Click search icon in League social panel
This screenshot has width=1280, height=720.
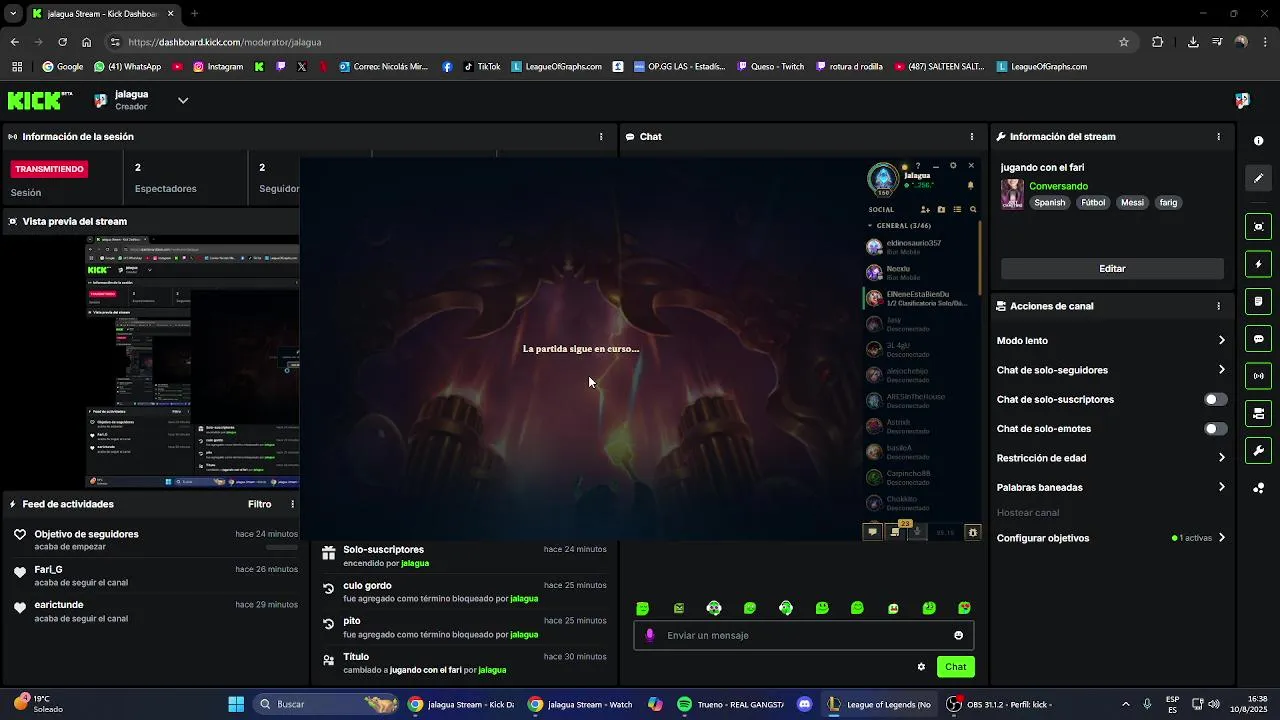(x=973, y=210)
